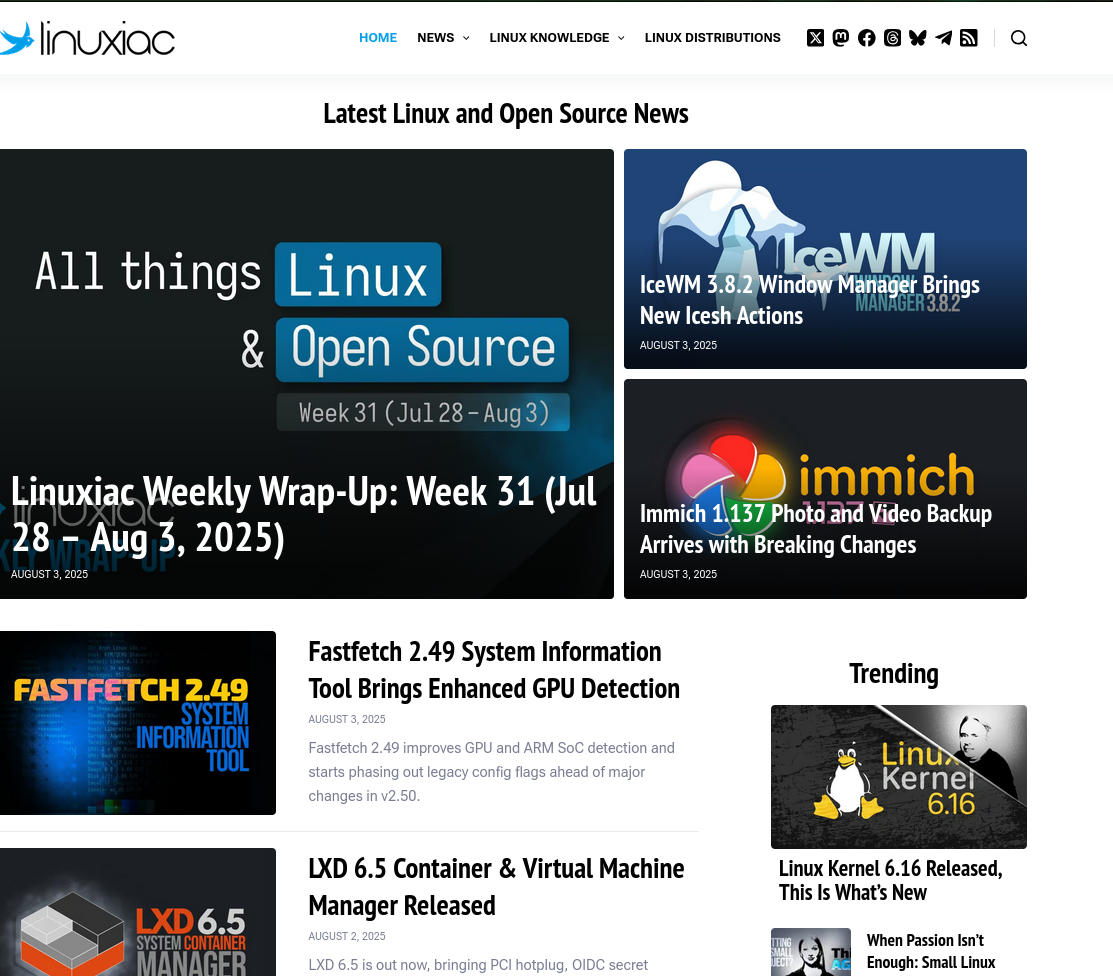Click the LXD article's August 2, 2025 date
The image size is (1113, 976).
(346, 936)
